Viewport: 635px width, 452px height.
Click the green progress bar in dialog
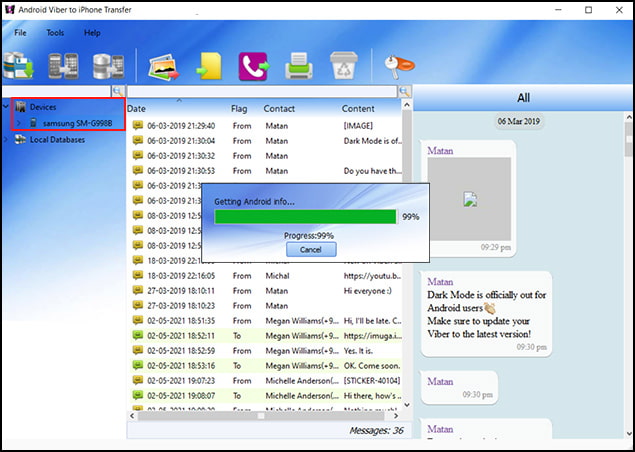coord(305,216)
